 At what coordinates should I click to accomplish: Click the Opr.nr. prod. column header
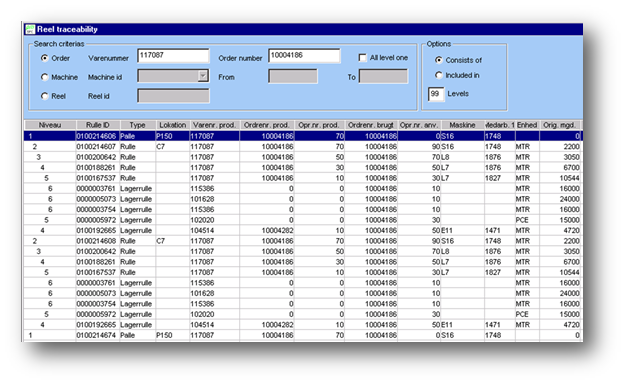pyautogui.click(x=319, y=125)
